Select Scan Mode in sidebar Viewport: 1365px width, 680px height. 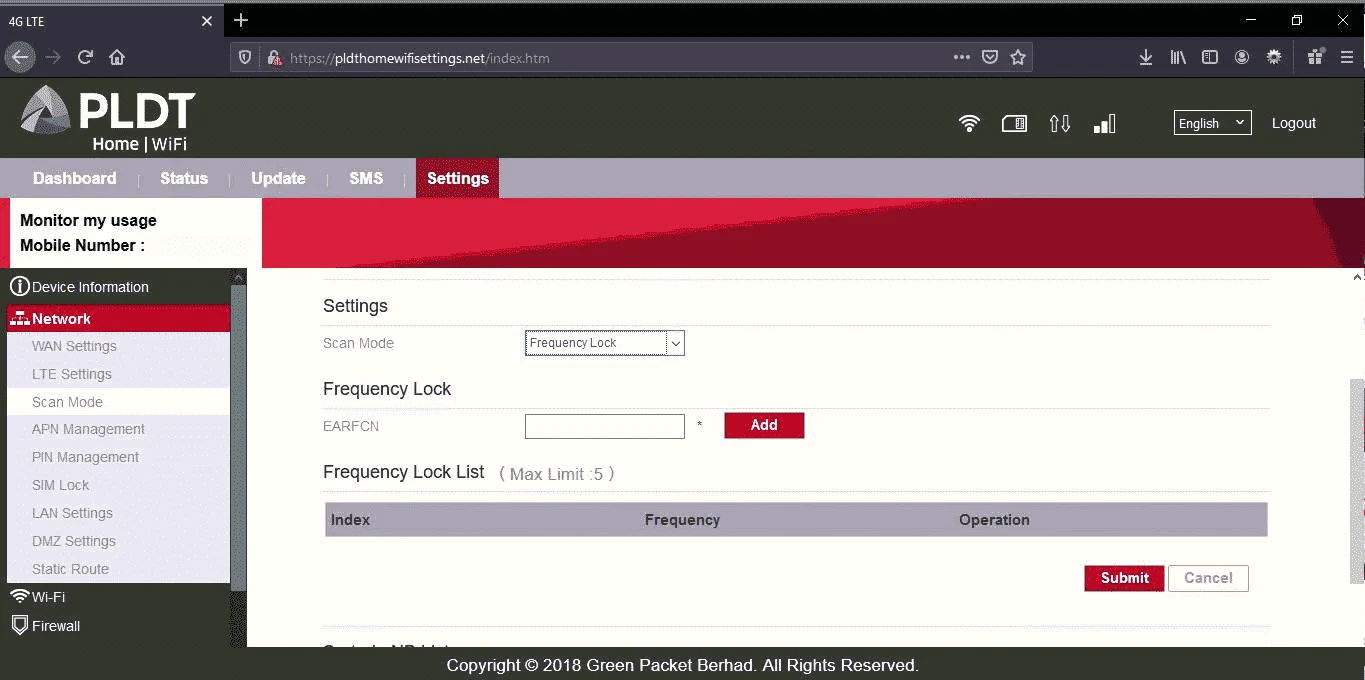(x=118, y=402)
